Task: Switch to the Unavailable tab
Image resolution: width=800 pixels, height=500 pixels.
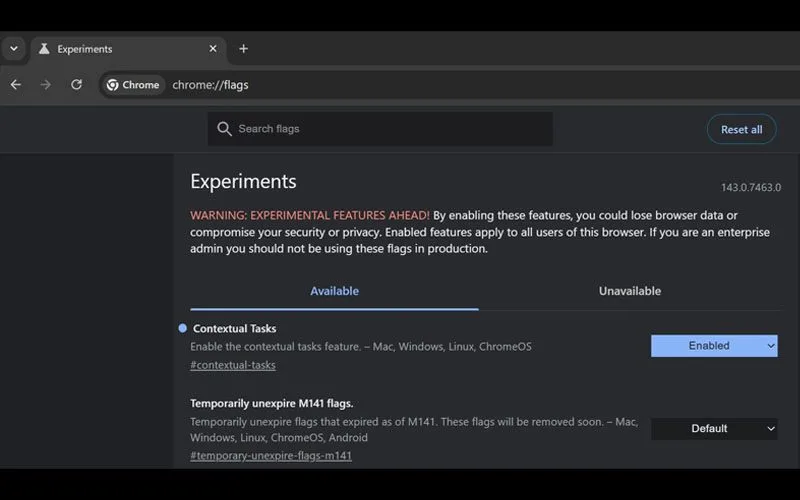Action: pyautogui.click(x=629, y=291)
